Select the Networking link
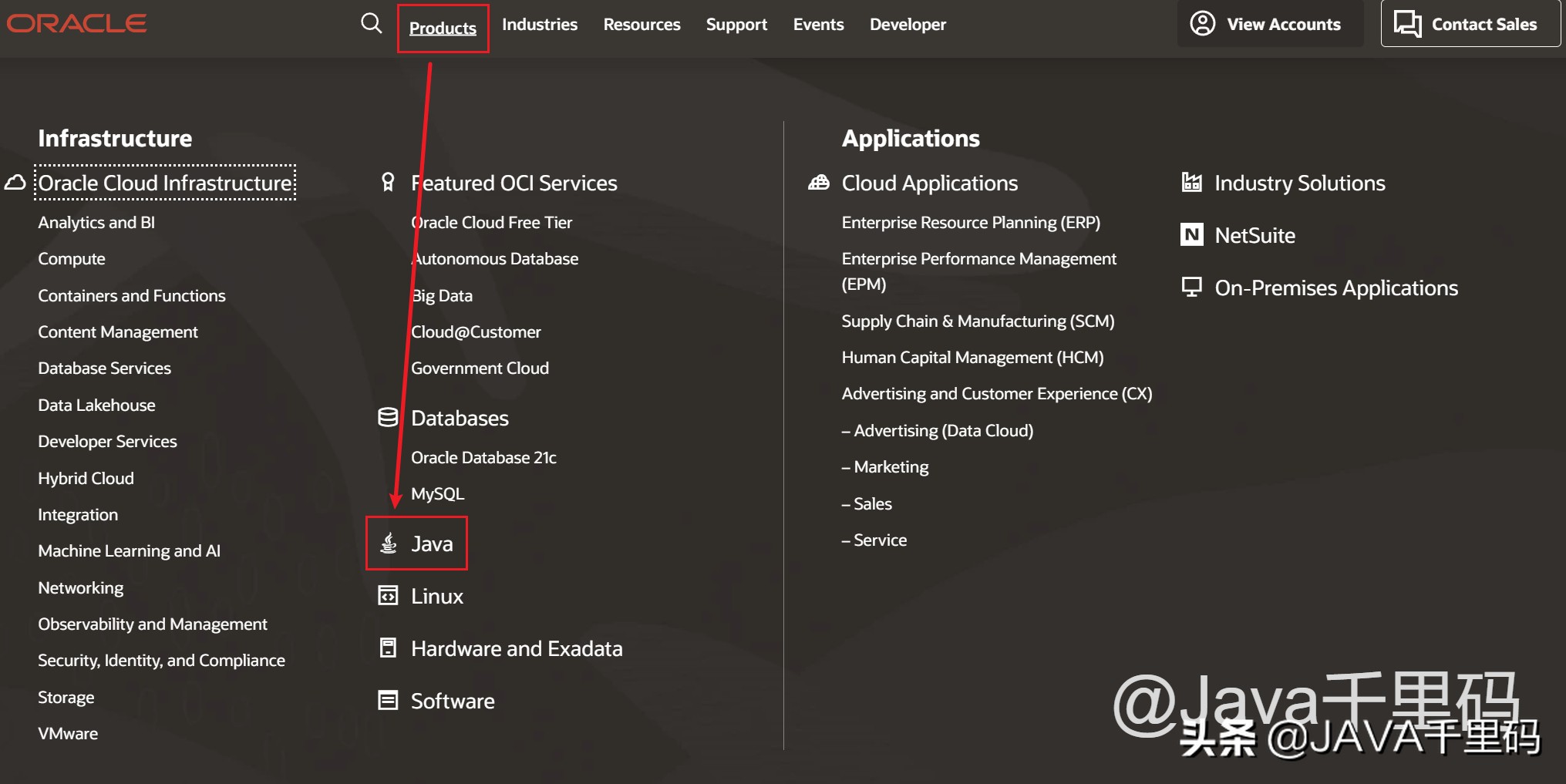 click(x=80, y=588)
